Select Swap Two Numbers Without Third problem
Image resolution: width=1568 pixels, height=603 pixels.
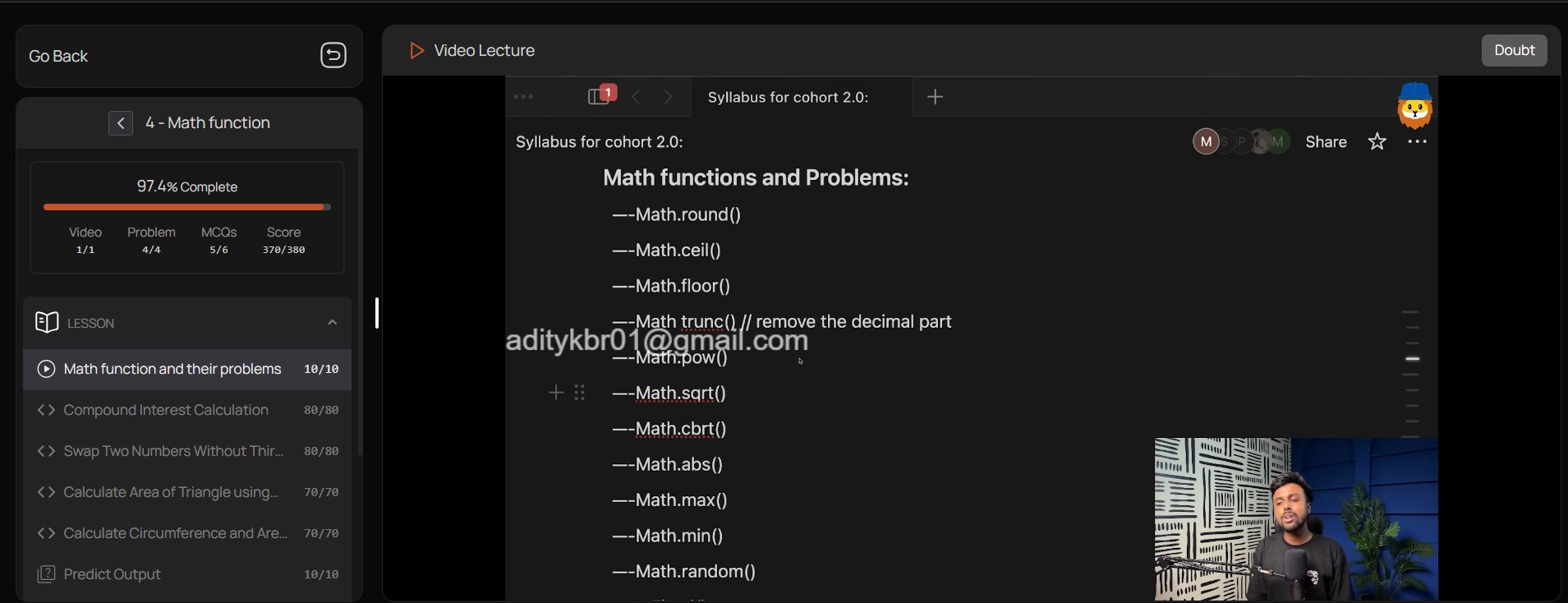172,451
